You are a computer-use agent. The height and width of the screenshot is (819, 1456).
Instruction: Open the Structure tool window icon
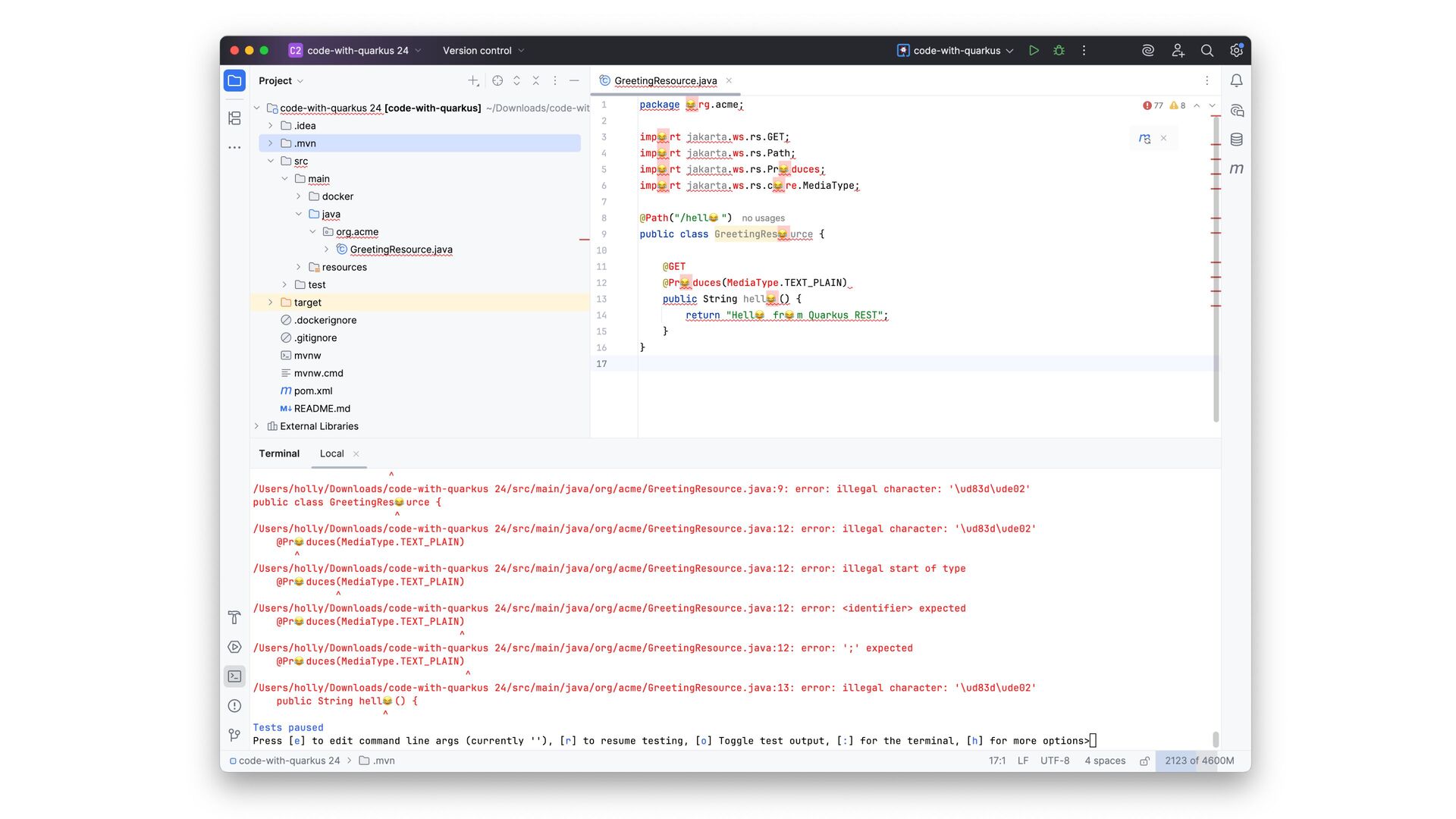coord(234,118)
